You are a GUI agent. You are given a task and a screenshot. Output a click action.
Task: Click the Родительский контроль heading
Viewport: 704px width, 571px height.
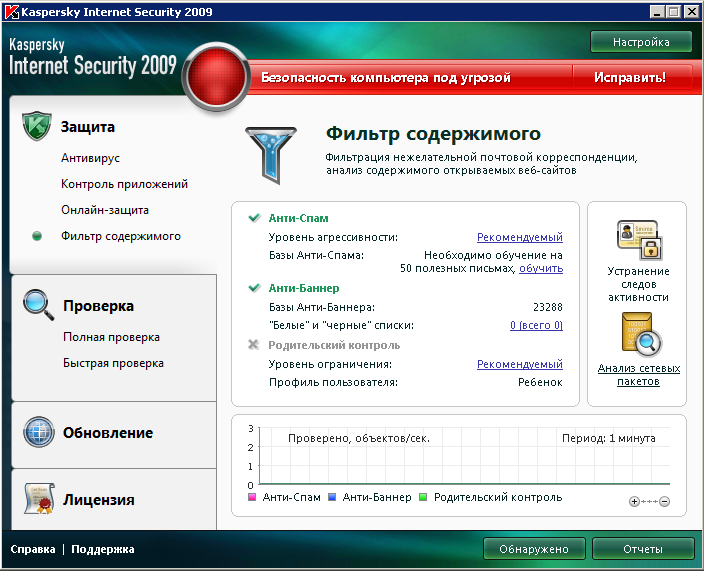coord(334,345)
